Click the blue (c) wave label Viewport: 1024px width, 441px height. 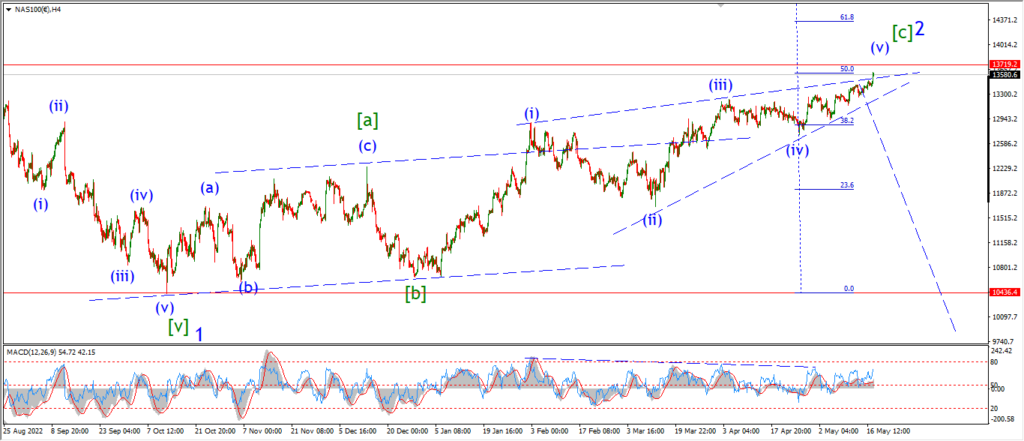[x=367, y=146]
